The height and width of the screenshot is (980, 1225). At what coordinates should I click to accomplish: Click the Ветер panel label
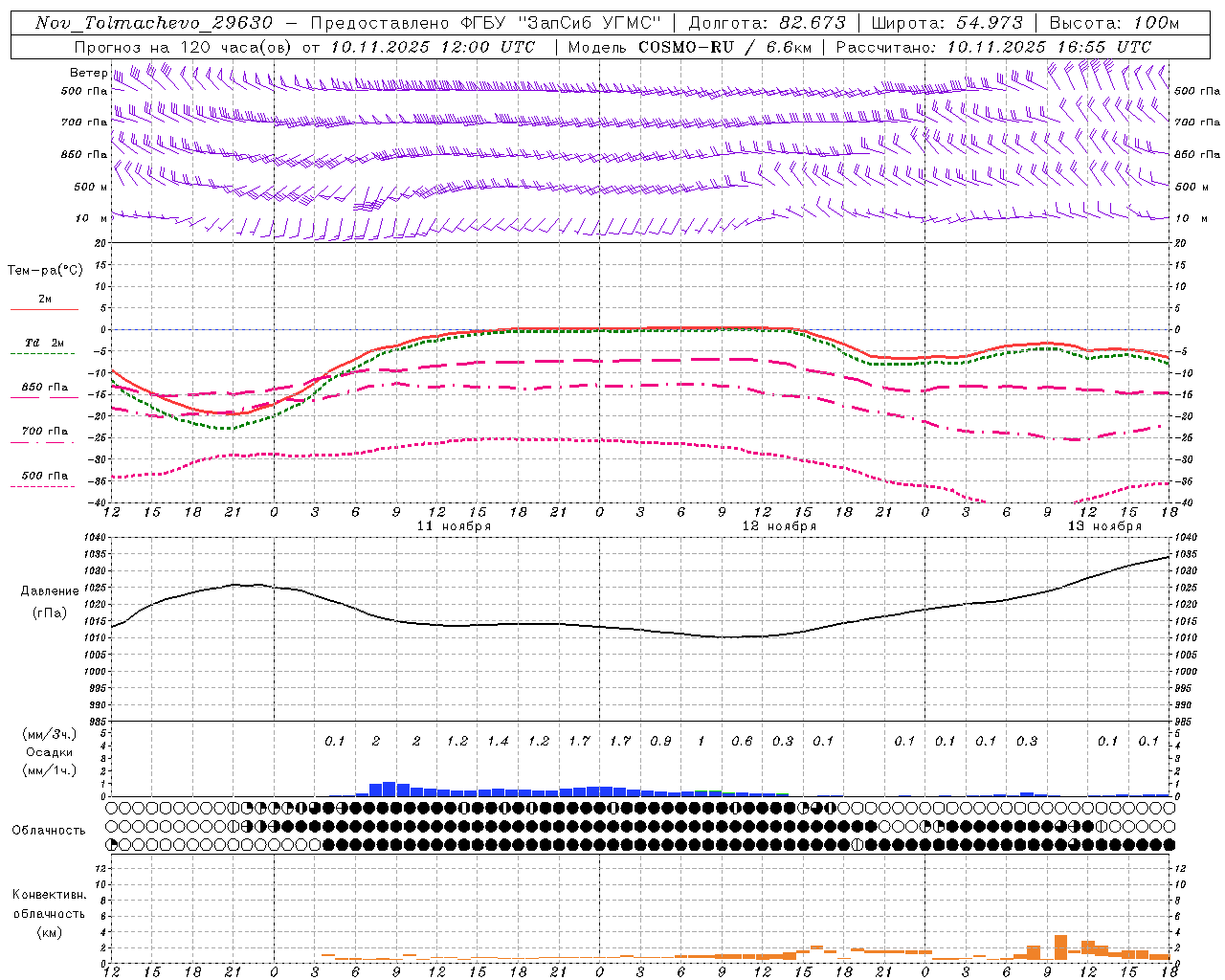(88, 73)
